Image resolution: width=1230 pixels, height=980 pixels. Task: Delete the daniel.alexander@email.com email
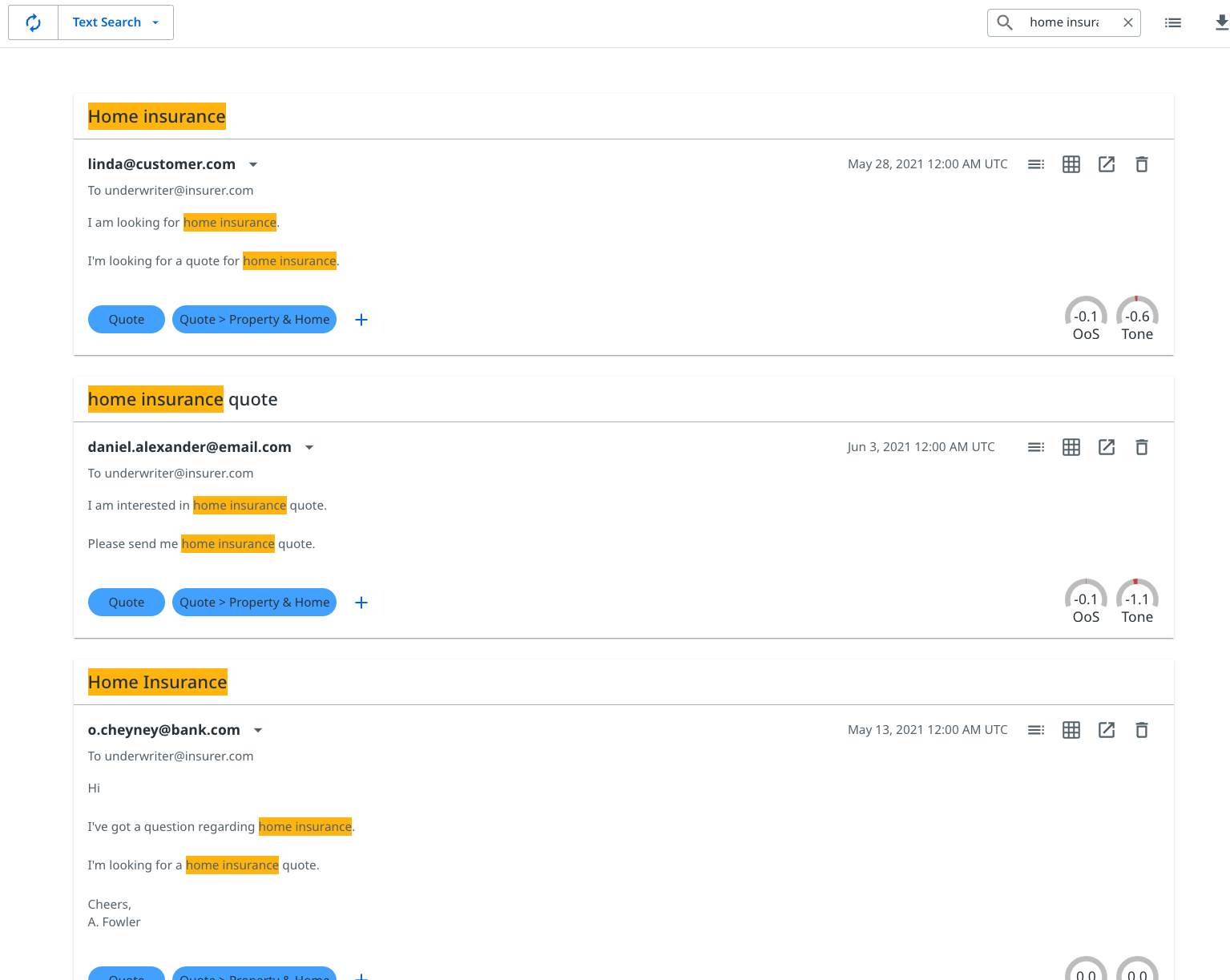tap(1142, 446)
